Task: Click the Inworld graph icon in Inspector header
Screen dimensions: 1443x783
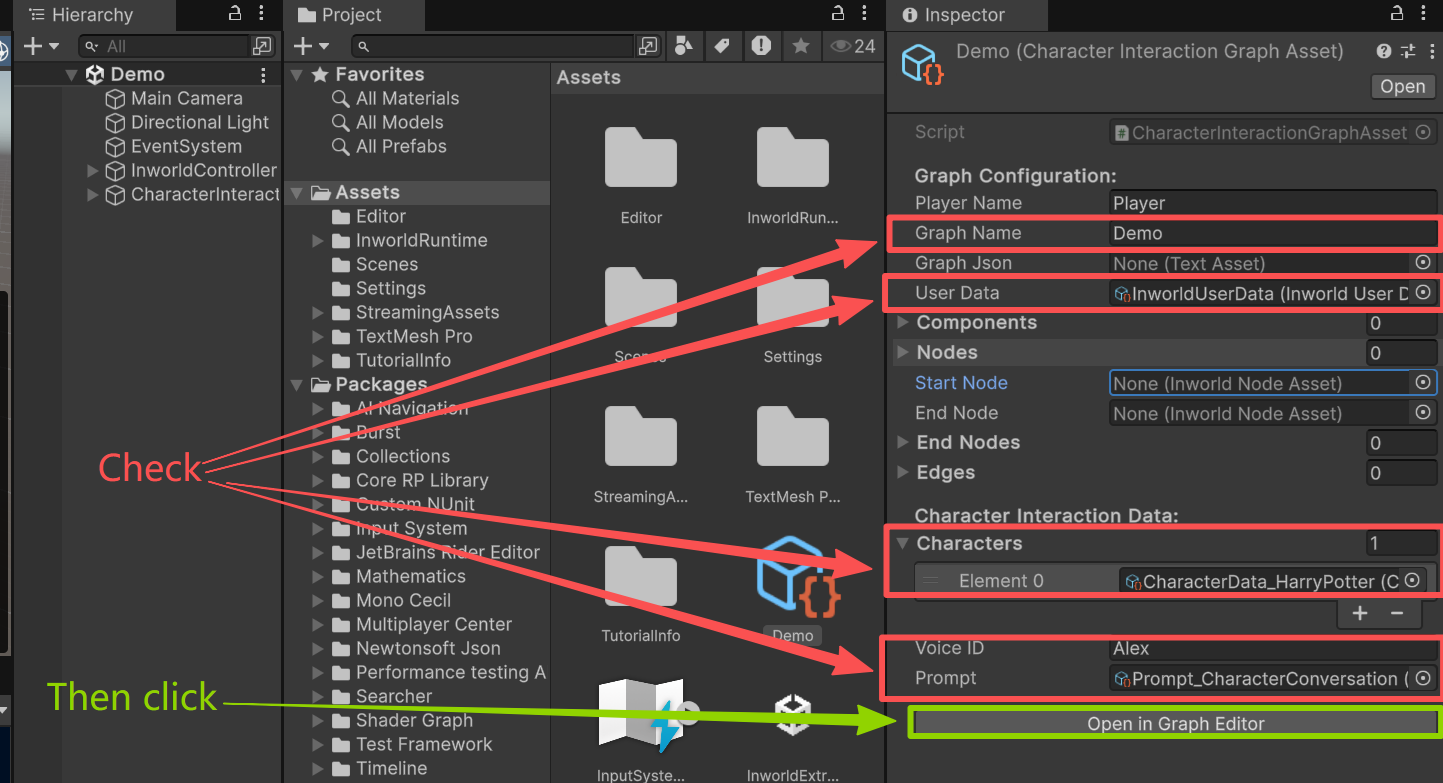Action: (x=918, y=60)
